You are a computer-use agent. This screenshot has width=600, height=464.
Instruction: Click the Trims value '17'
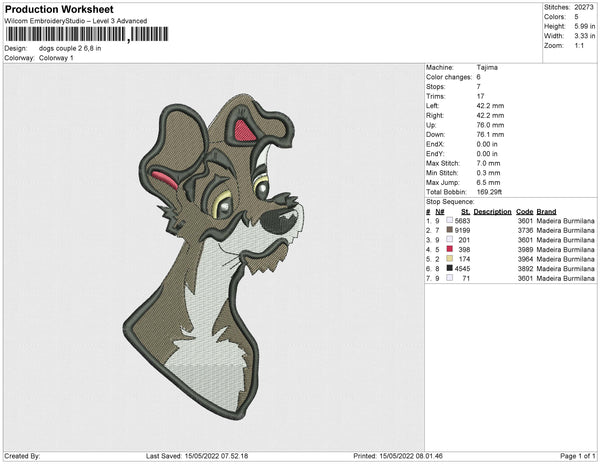[x=481, y=96]
